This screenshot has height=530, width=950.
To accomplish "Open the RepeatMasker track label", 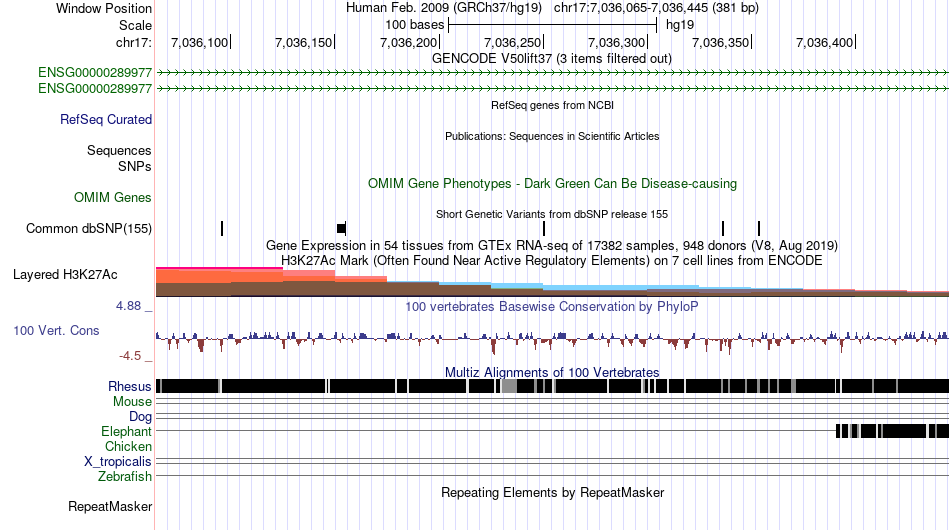I will [110, 506].
